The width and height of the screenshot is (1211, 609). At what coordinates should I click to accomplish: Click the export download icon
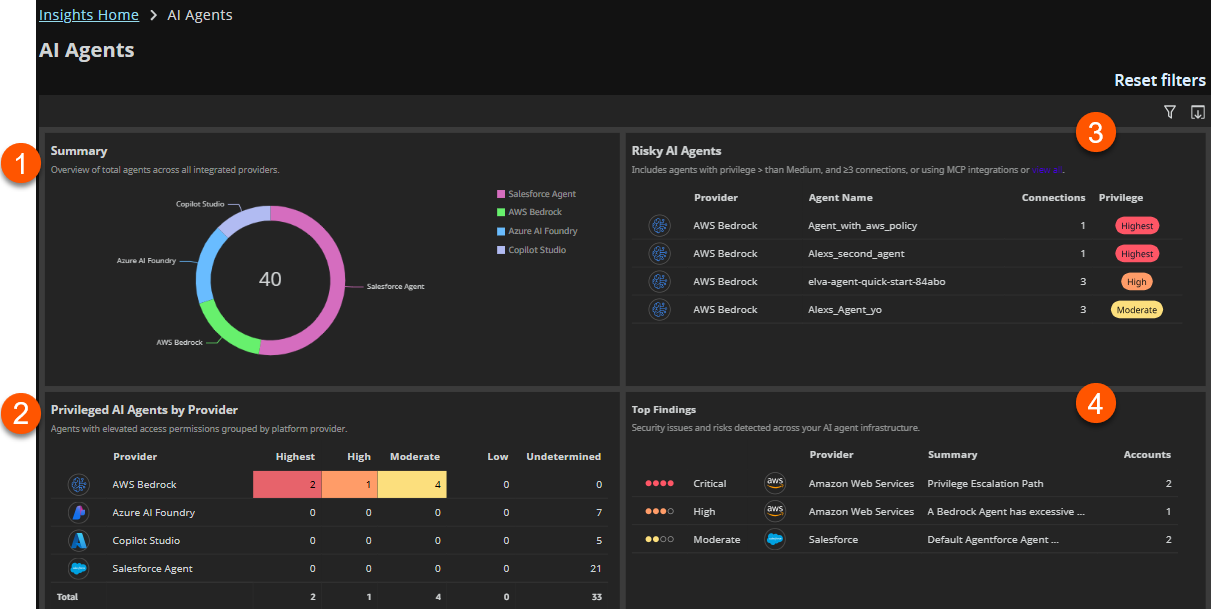tap(1197, 112)
